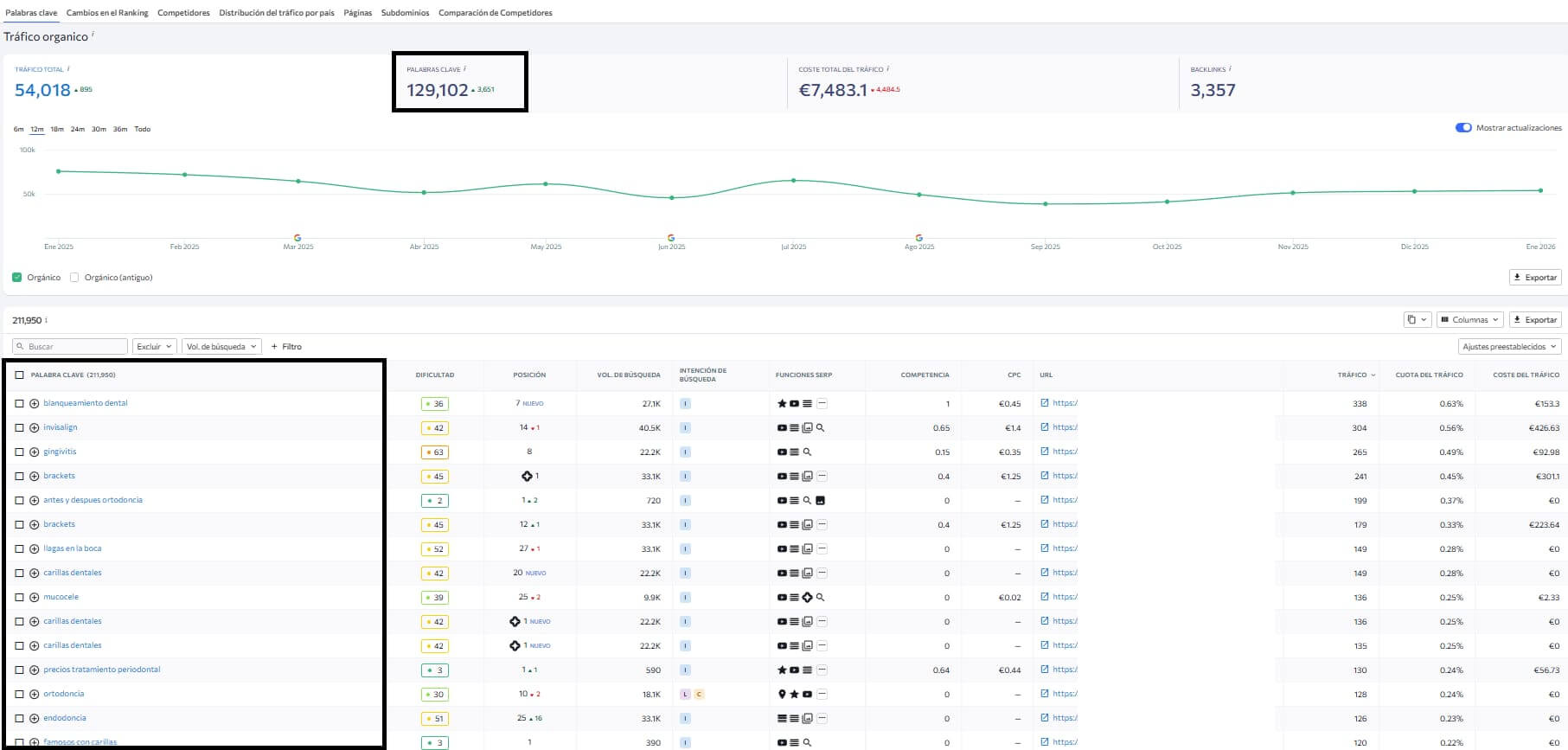Open the Vol. de búsqueda filter dropdown
Image resolution: width=1568 pixels, height=750 pixels.
tap(221, 347)
